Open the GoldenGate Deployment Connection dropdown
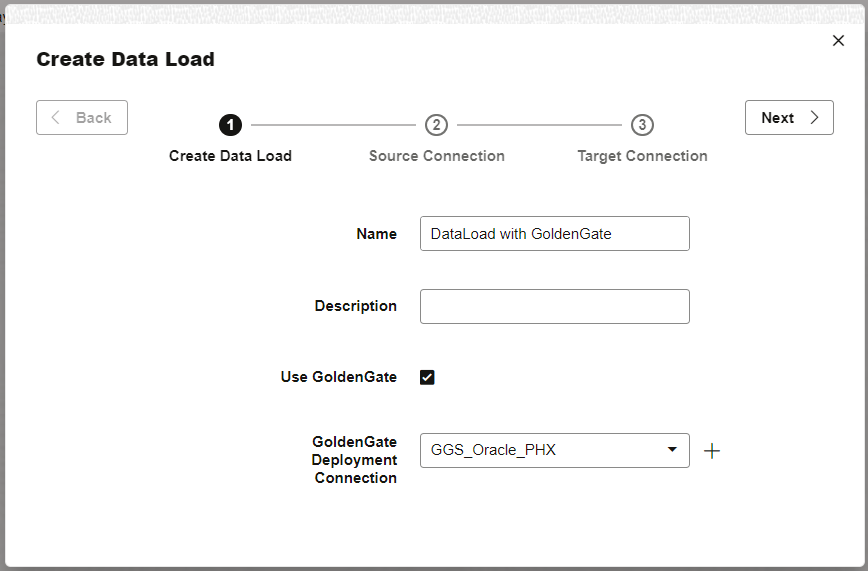868x571 pixels. pyautogui.click(x=555, y=450)
